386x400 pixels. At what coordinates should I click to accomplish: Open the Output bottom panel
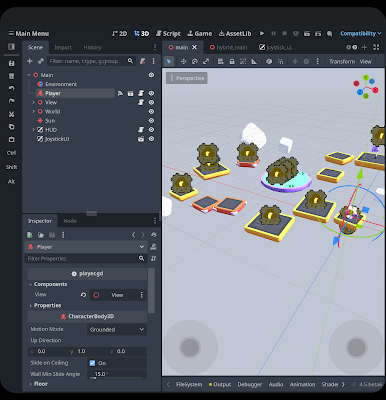tap(220, 384)
